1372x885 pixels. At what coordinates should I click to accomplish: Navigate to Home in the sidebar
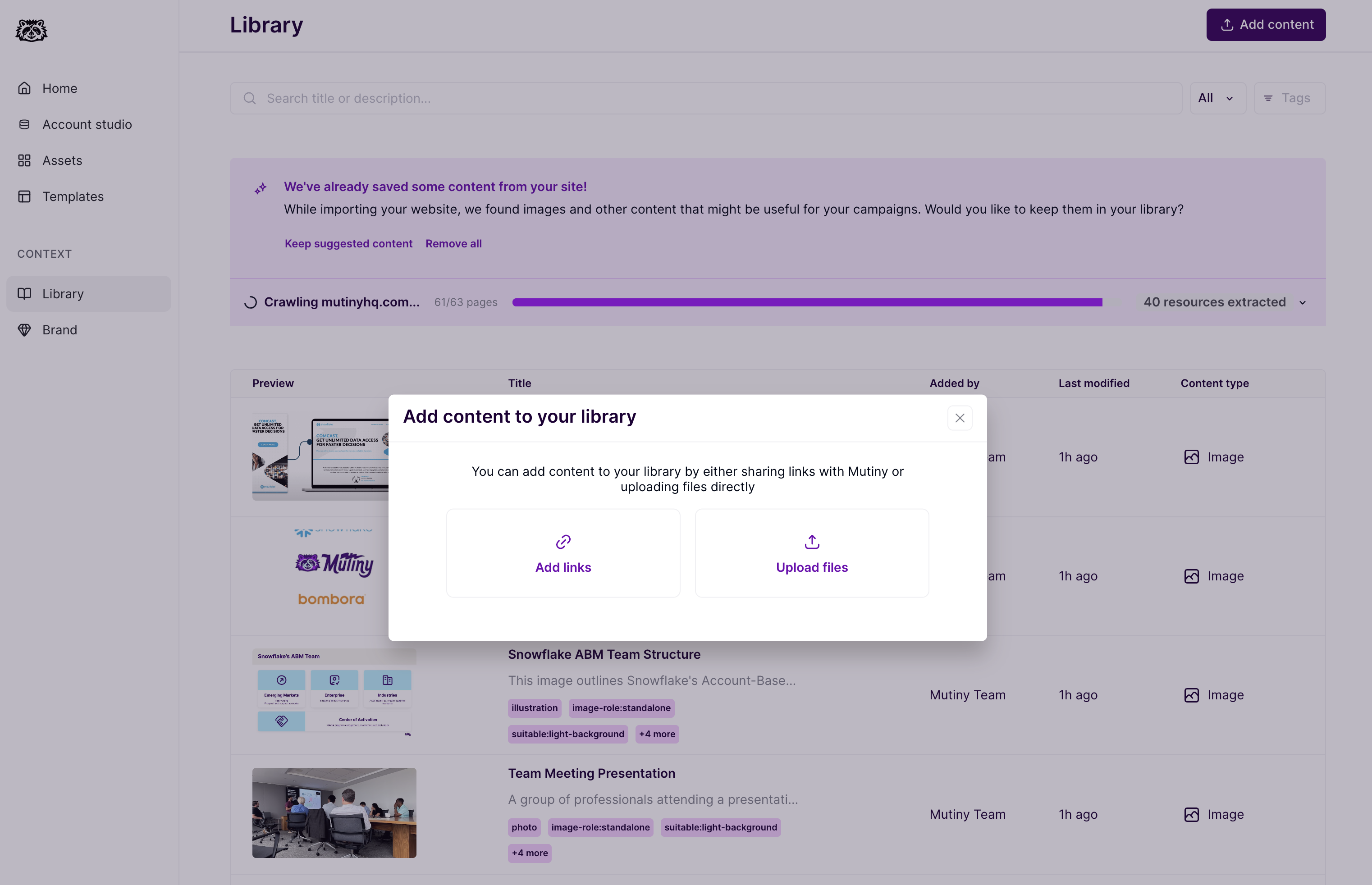click(x=59, y=88)
